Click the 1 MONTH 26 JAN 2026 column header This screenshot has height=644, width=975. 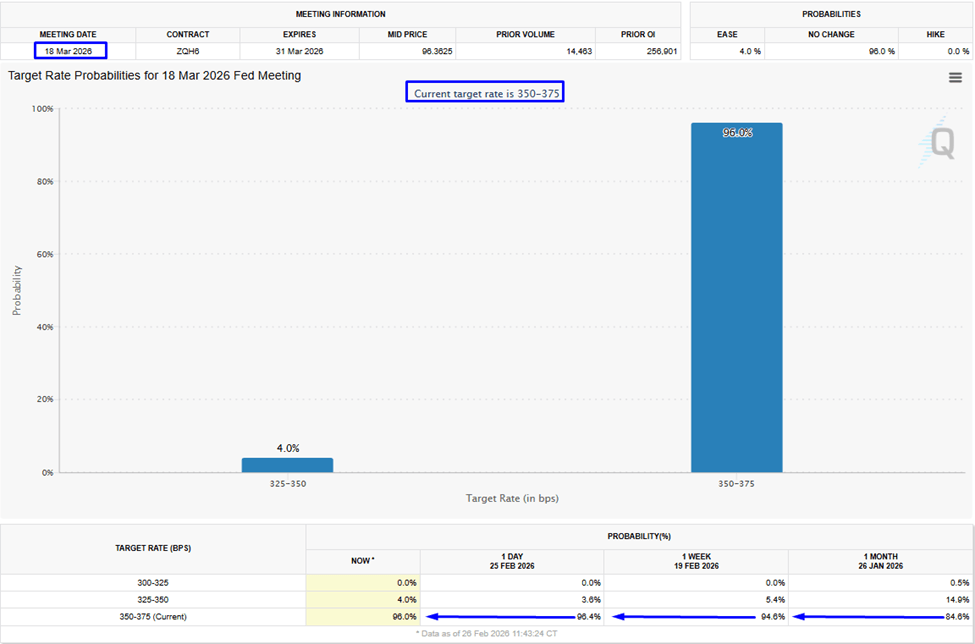click(880, 560)
